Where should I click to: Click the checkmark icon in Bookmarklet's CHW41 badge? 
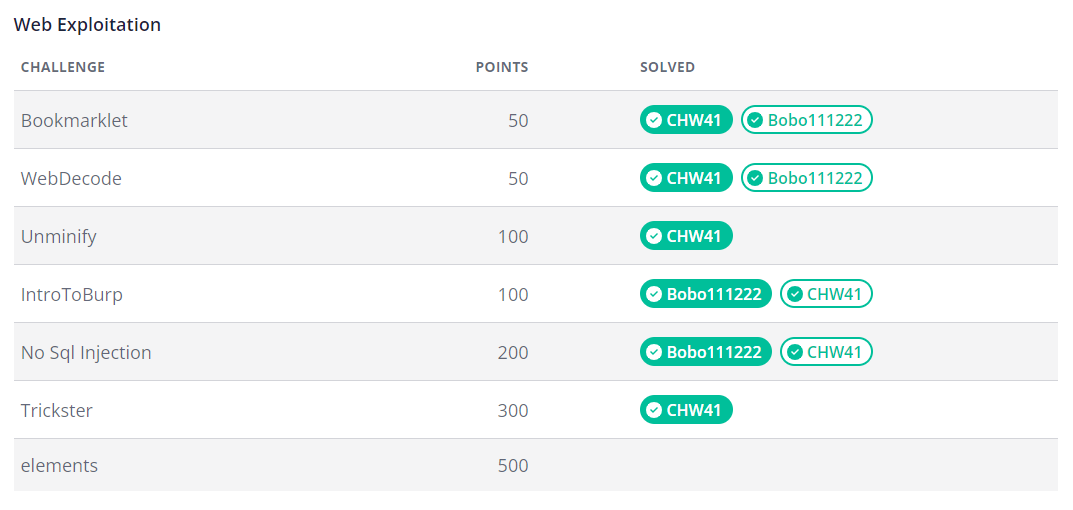[x=654, y=120]
